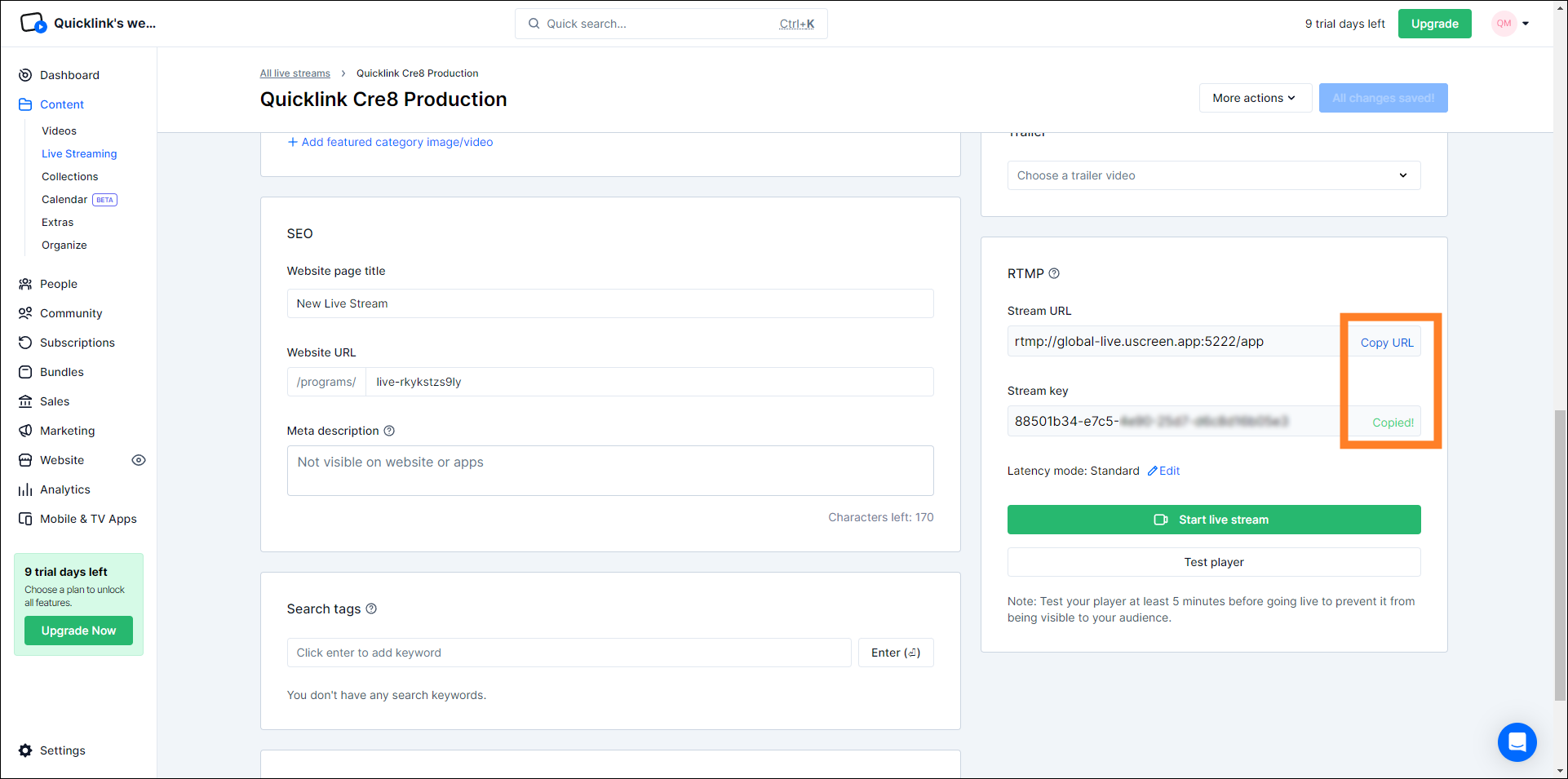1568x779 pixels.
Task: Click the Quick search field
Action: (x=671, y=24)
